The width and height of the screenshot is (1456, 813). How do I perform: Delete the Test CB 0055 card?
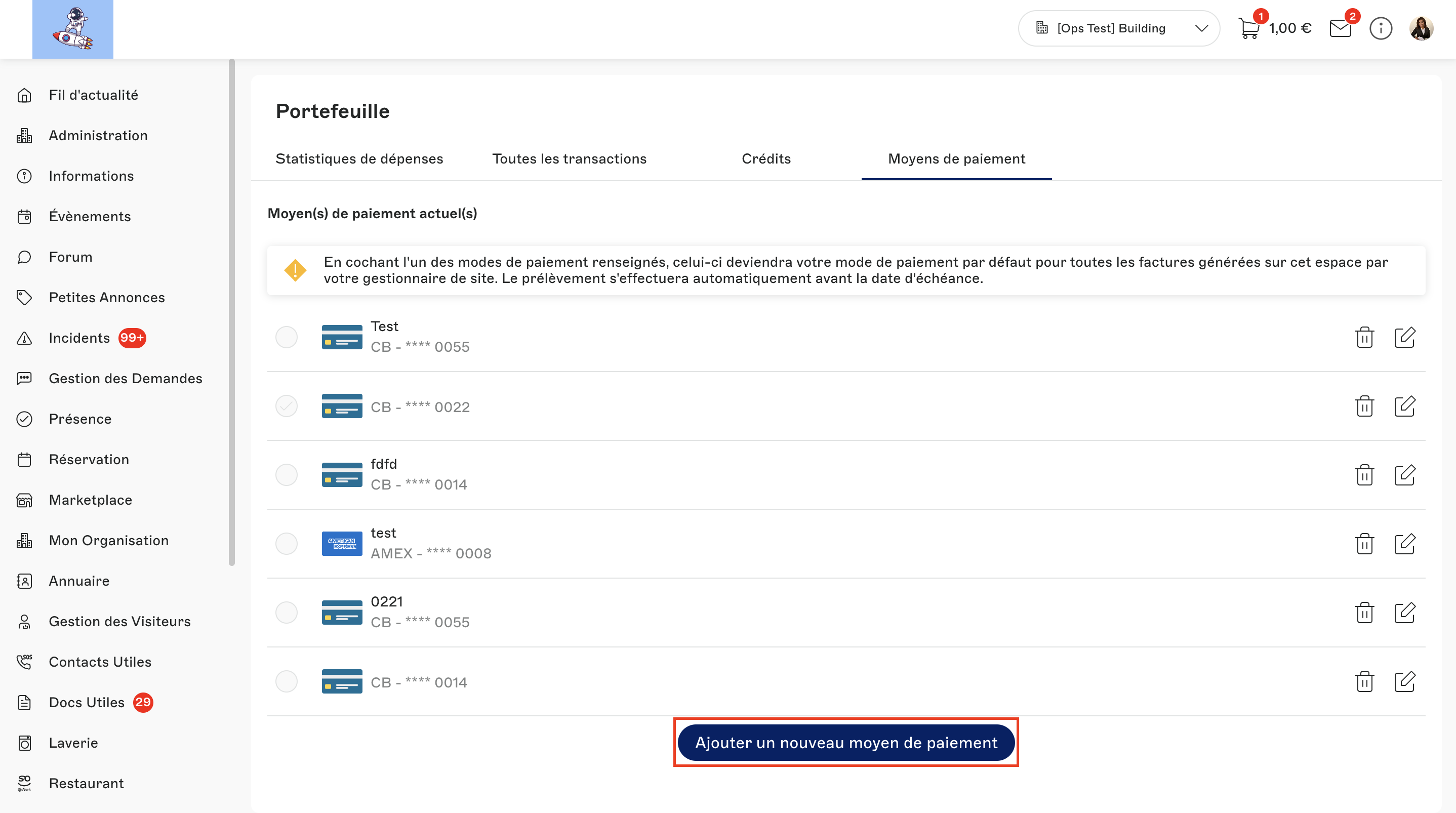[x=1364, y=338]
